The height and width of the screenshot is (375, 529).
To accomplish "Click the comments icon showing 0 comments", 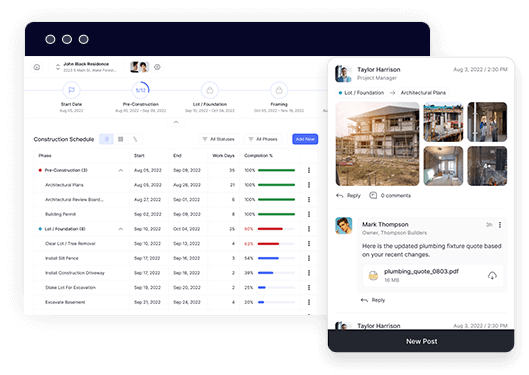I will 373,195.
